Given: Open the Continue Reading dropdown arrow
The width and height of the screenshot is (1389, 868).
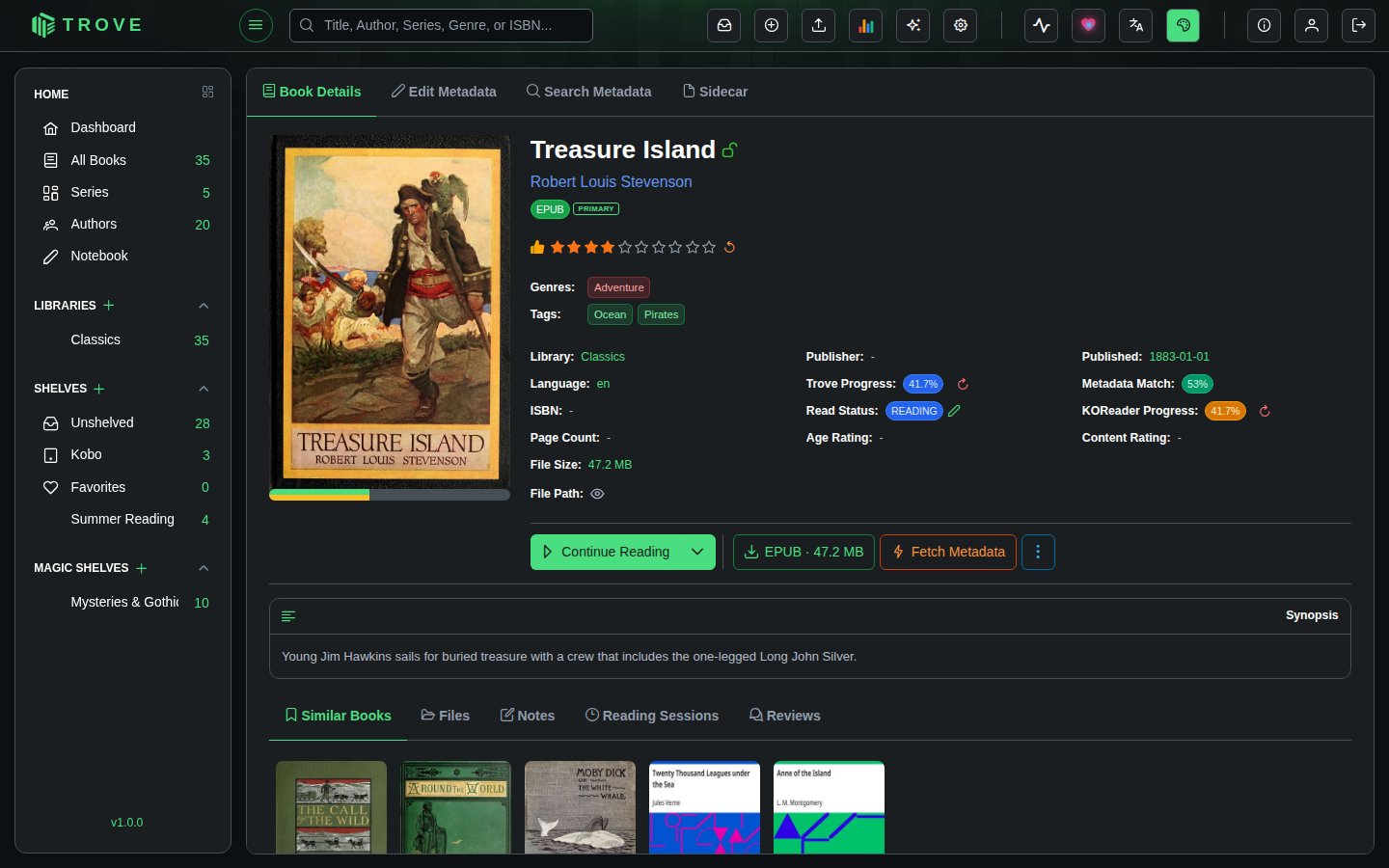Looking at the screenshot, I should click(x=697, y=552).
